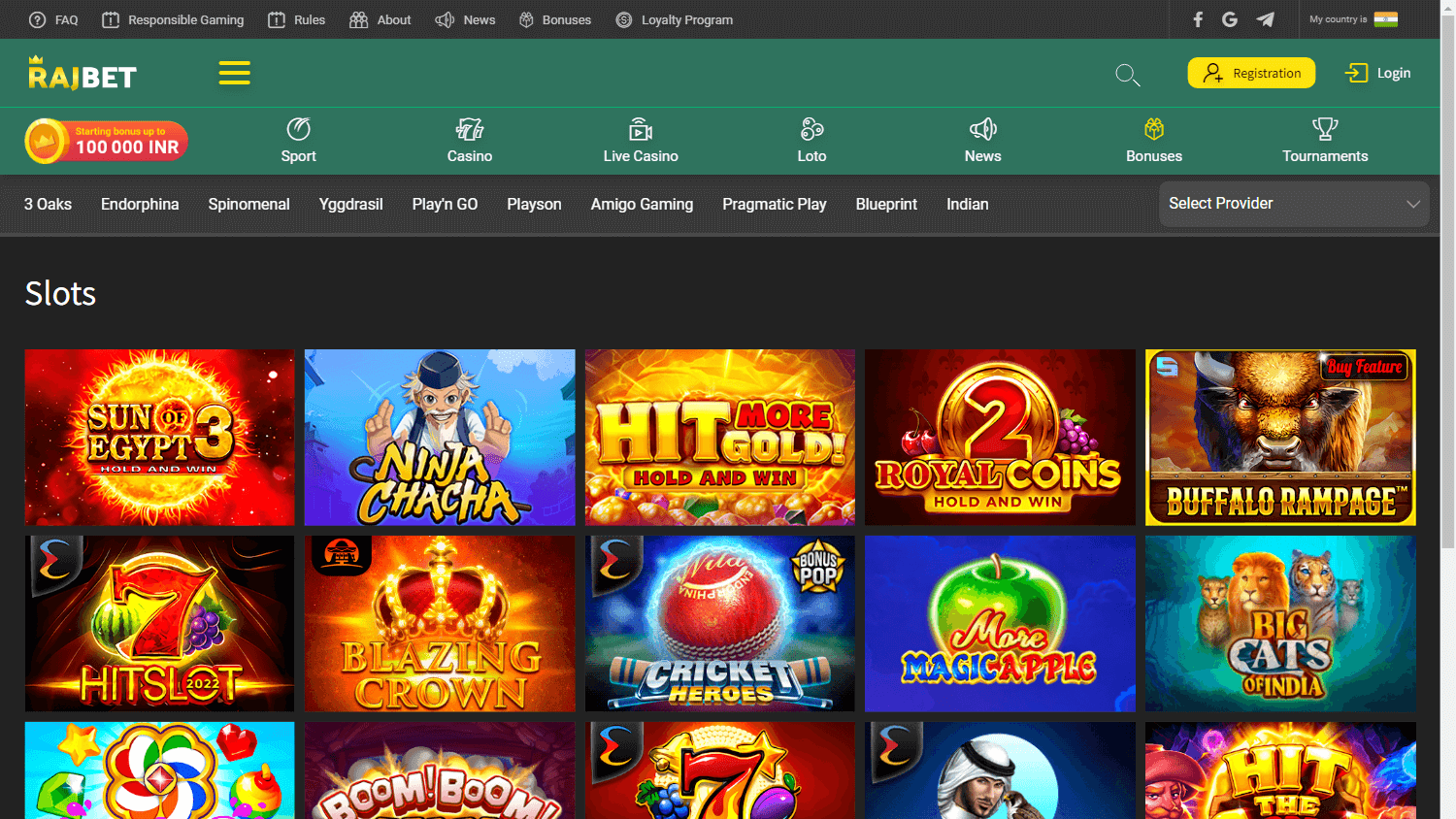Open the Cricket Heroes slot
This screenshot has height=819, width=1456.
[x=720, y=624]
